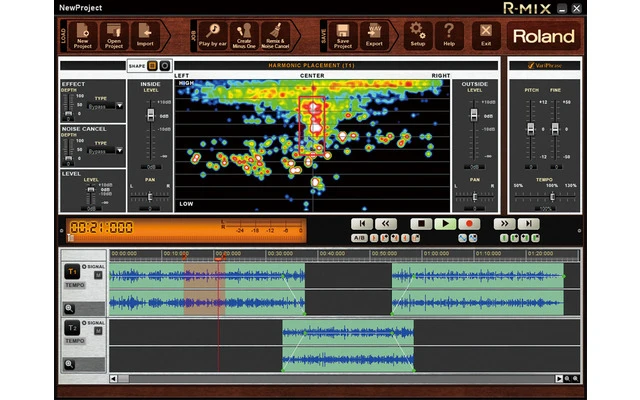Jump to start with skip-to-beginning button

[362, 224]
